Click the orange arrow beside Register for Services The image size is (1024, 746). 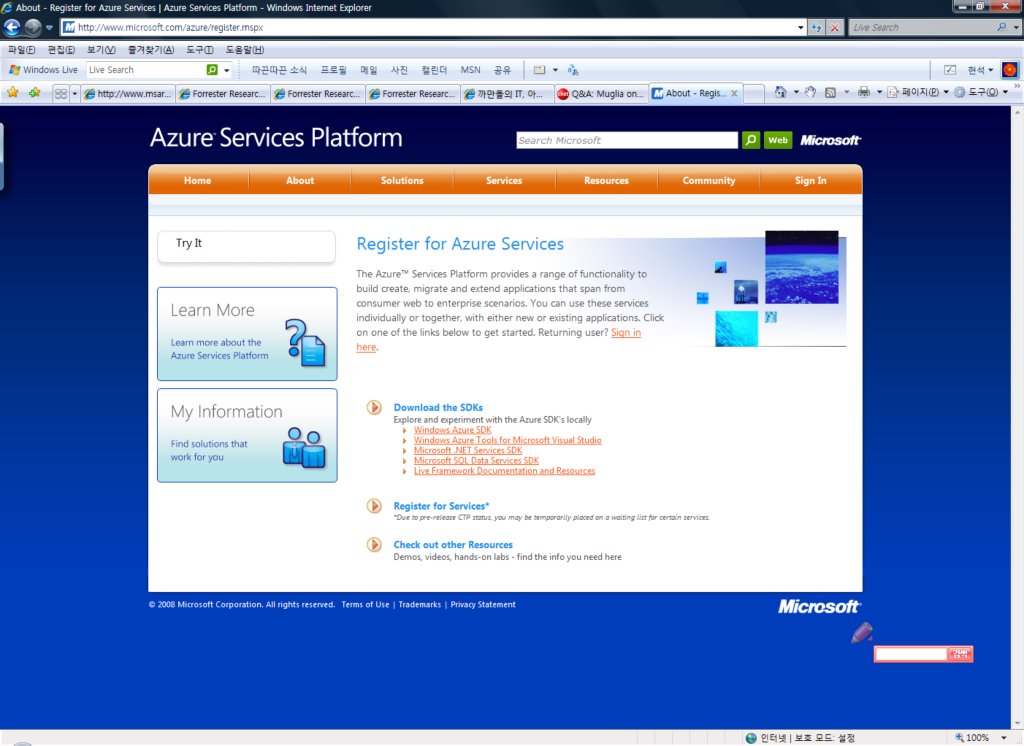(x=374, y=506)
